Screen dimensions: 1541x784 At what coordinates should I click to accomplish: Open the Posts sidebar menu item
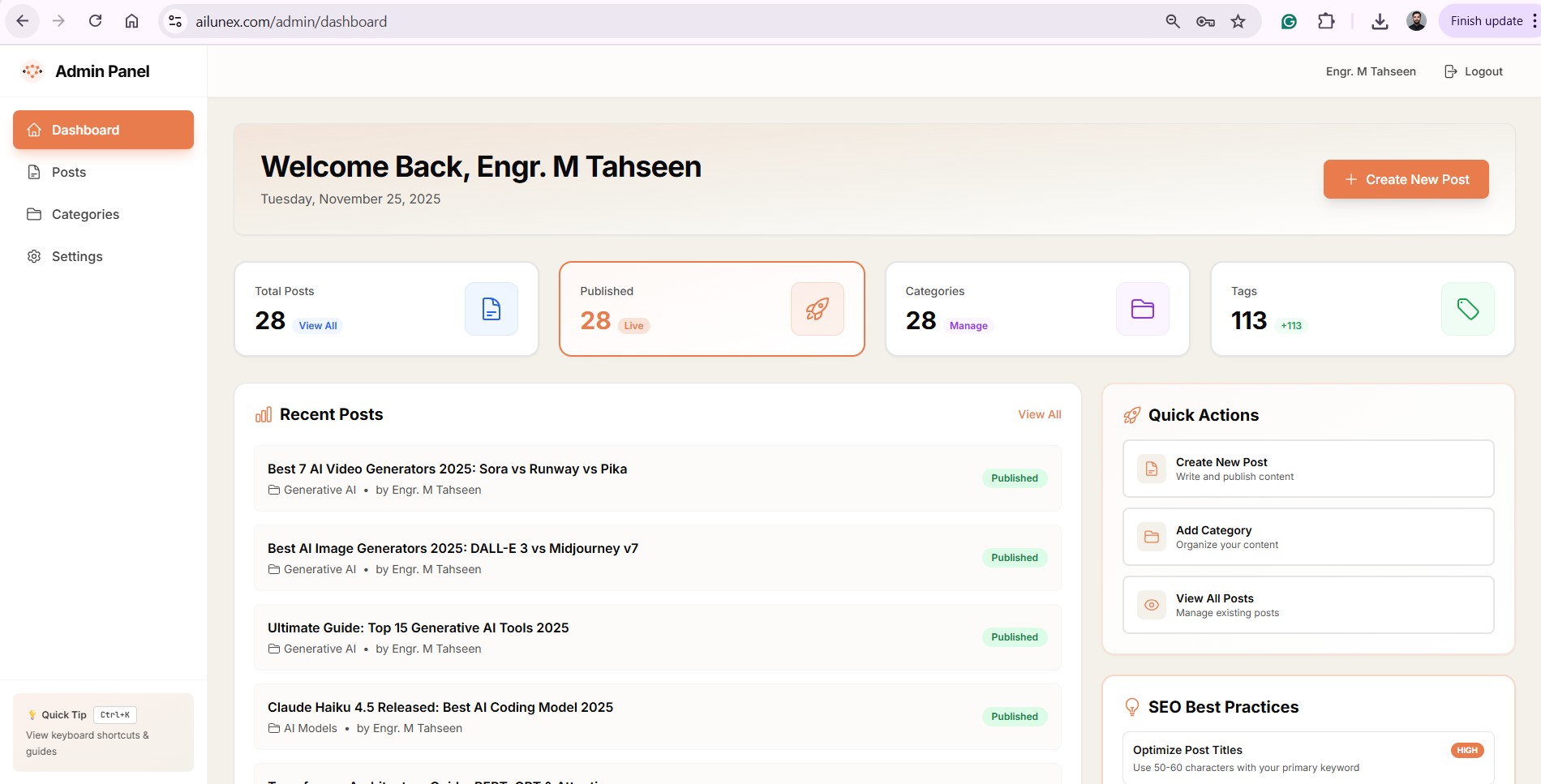pyautogui.click(x=69, y=172)
